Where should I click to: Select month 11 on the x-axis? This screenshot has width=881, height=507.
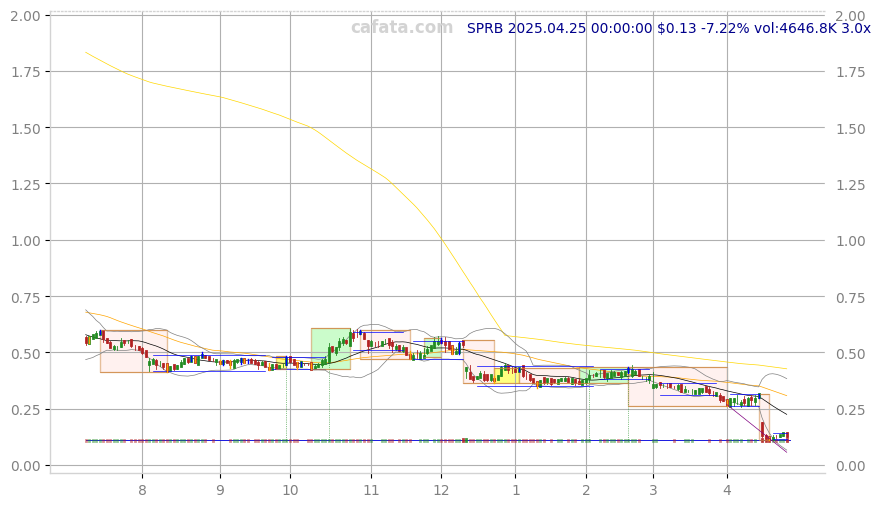click(371, 489)
